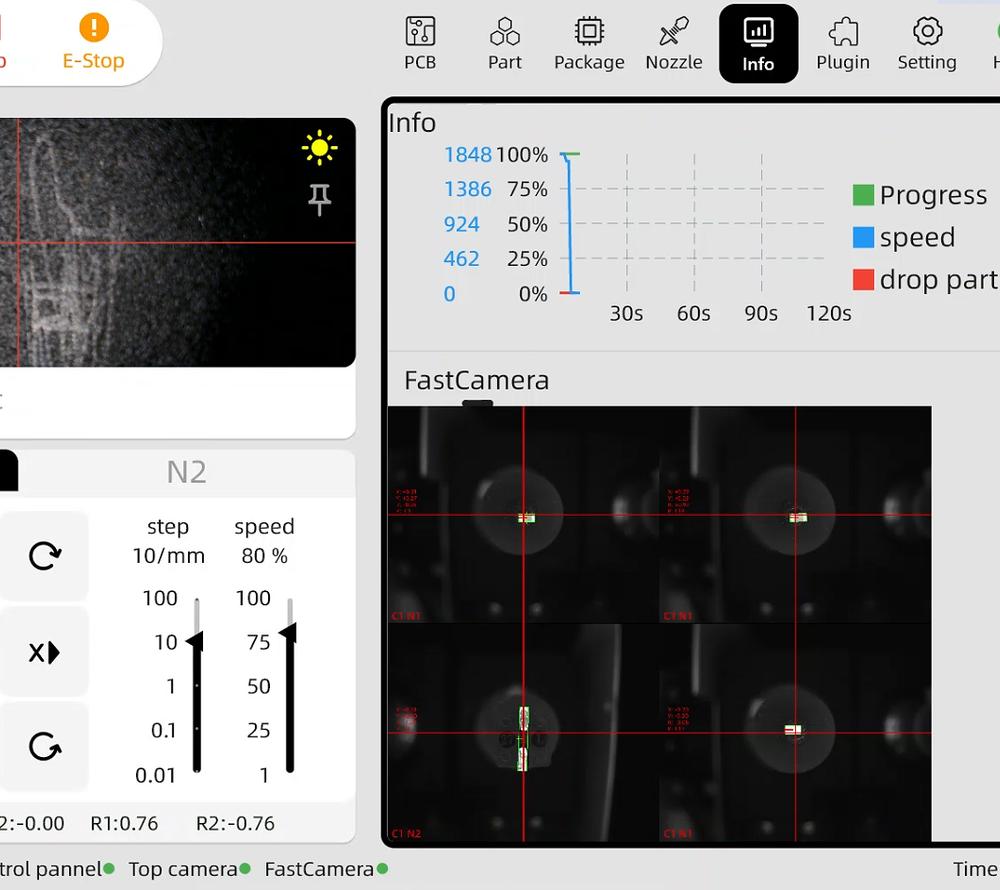Screen dimensions: 1000x890
Task: Toggle the speed legend entry
Action: click(x=903, y=238)
